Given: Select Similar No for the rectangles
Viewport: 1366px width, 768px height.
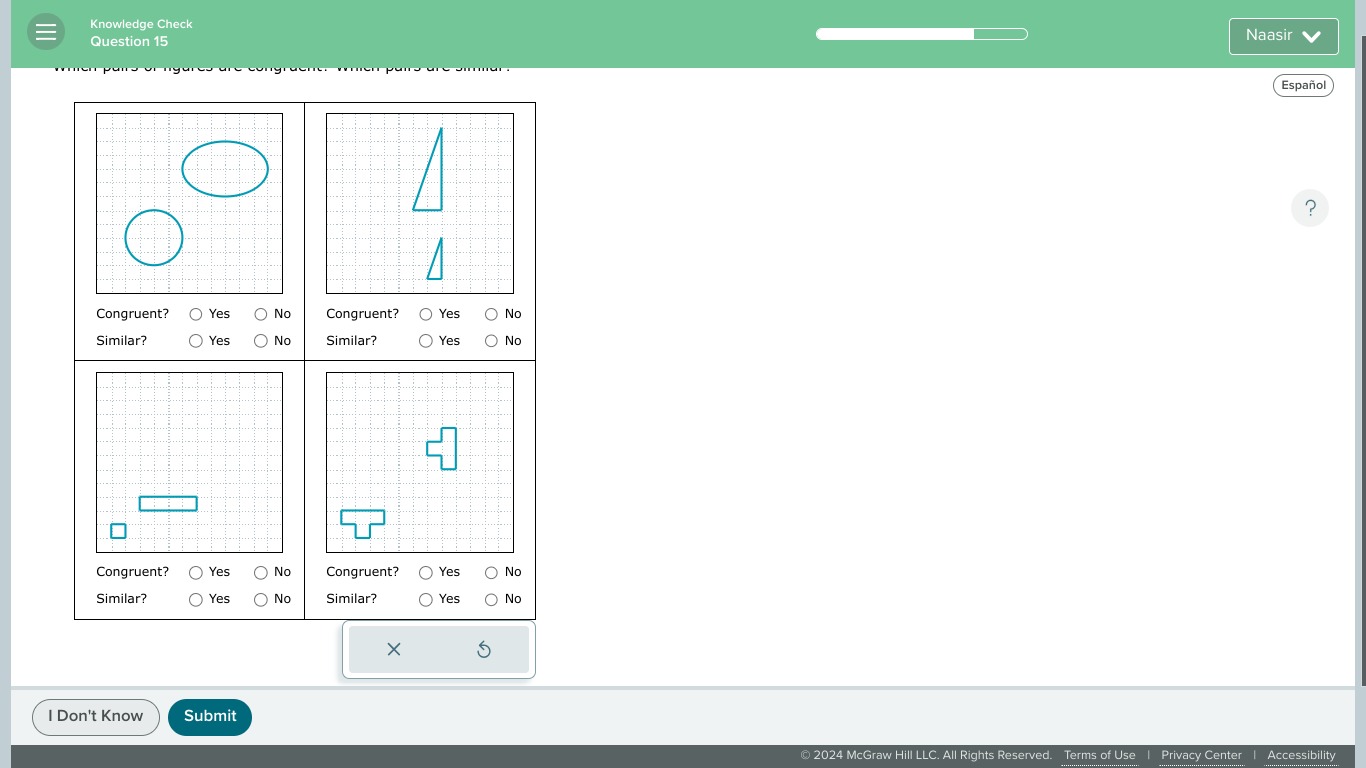Looking at the screenshot, I should 261,600.
